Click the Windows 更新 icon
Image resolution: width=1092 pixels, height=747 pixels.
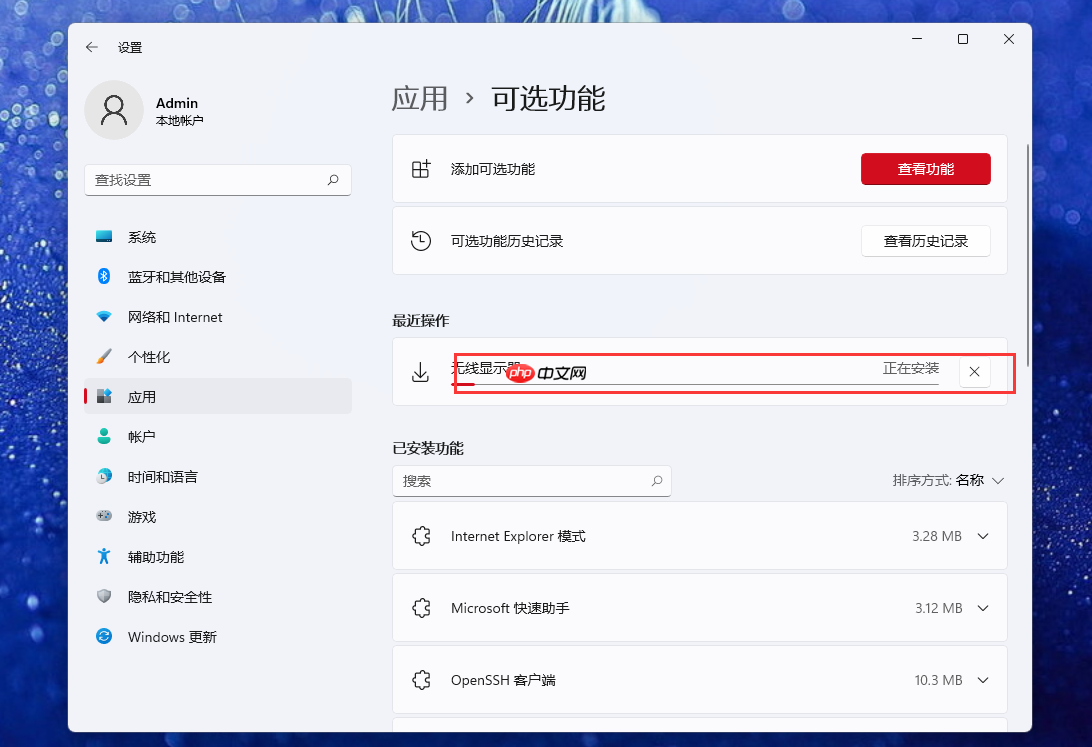coord(103,637)
